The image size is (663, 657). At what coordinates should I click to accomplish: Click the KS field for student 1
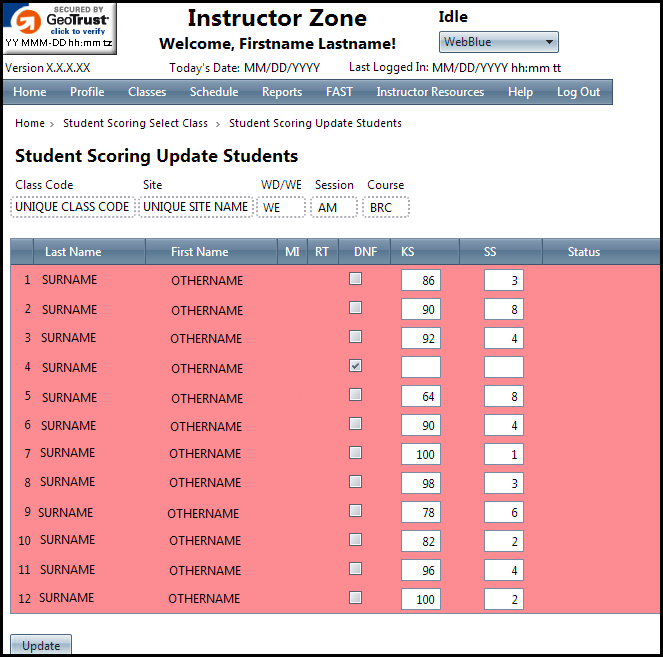point(421,280)
